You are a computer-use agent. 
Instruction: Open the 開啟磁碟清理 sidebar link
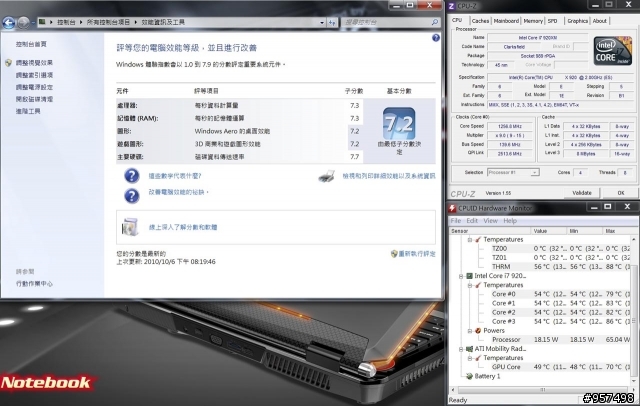(34, 99)
